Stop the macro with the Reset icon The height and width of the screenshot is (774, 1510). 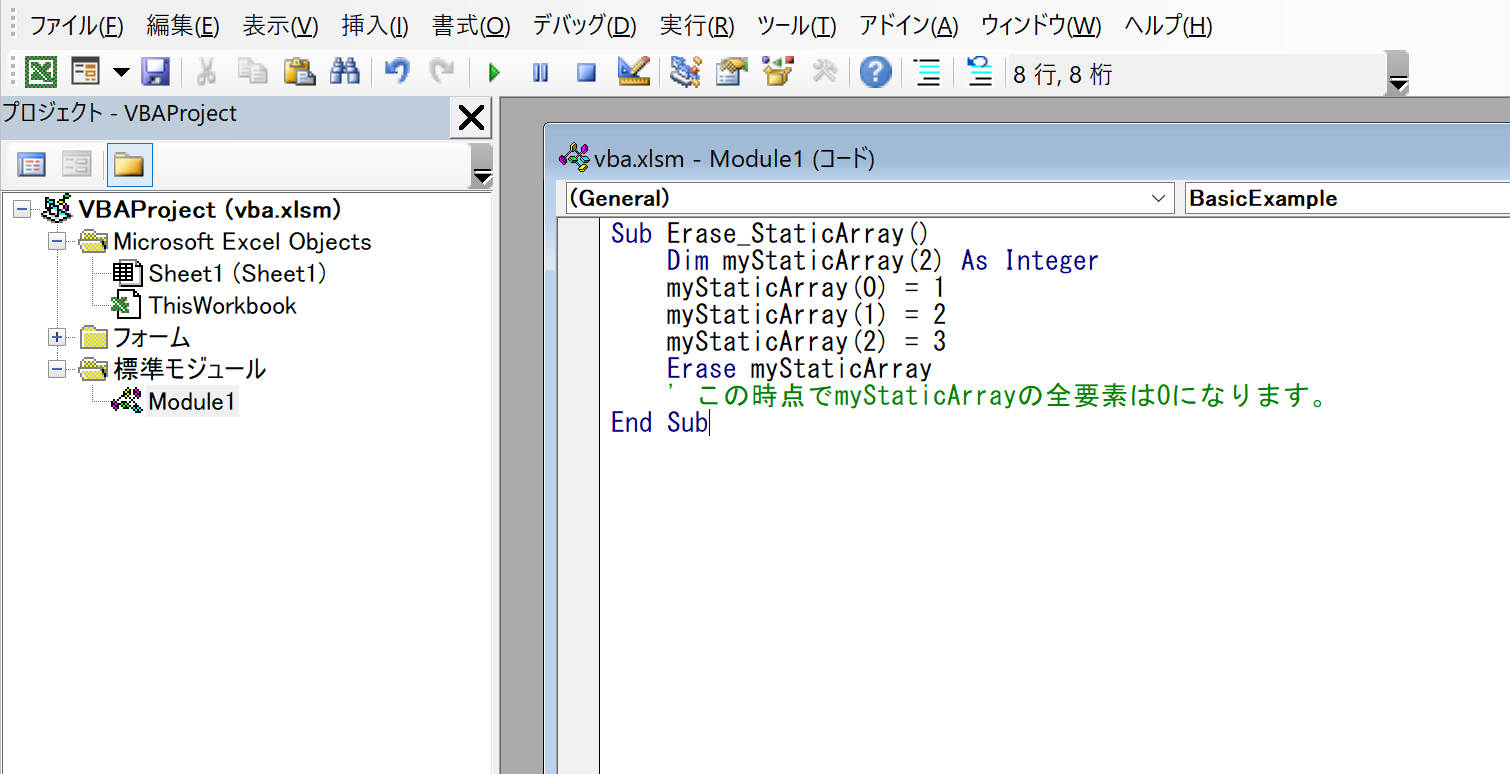point(585,72)
